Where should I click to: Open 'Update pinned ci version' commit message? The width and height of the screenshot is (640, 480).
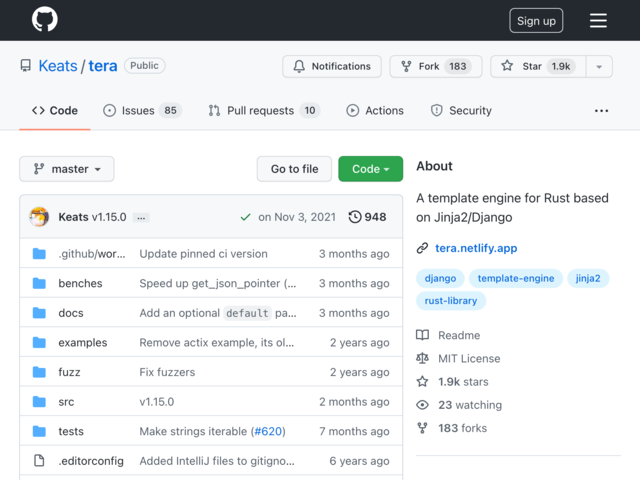click(203, 254)
